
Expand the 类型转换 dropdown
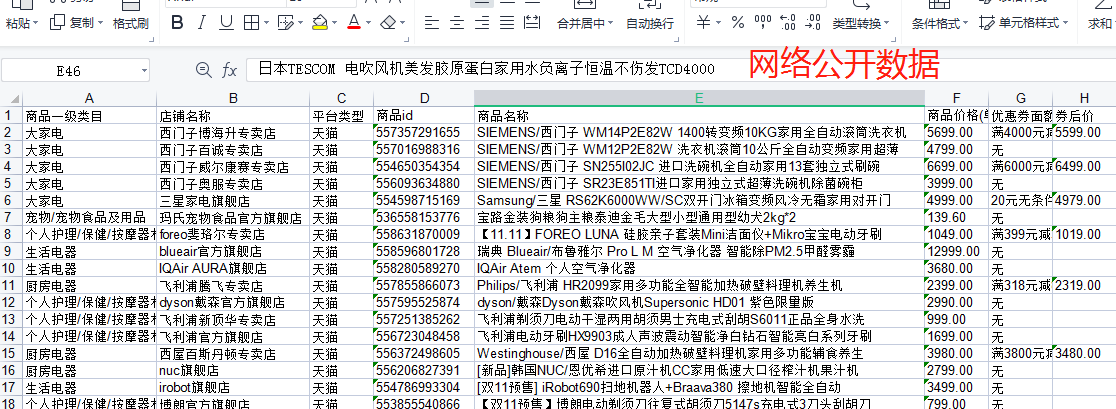tap(886, 24)
